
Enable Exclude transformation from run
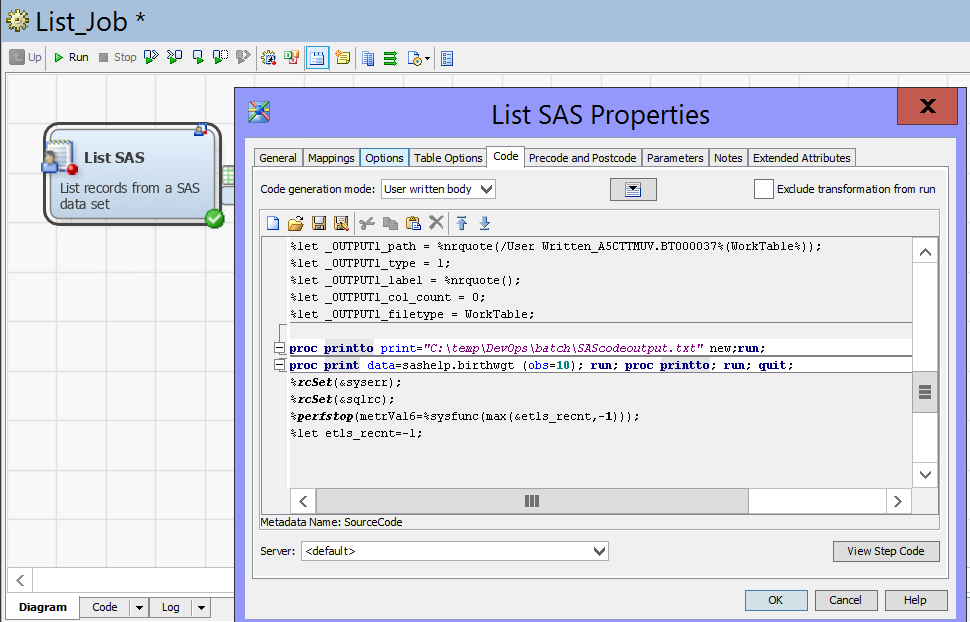(763, 189)
